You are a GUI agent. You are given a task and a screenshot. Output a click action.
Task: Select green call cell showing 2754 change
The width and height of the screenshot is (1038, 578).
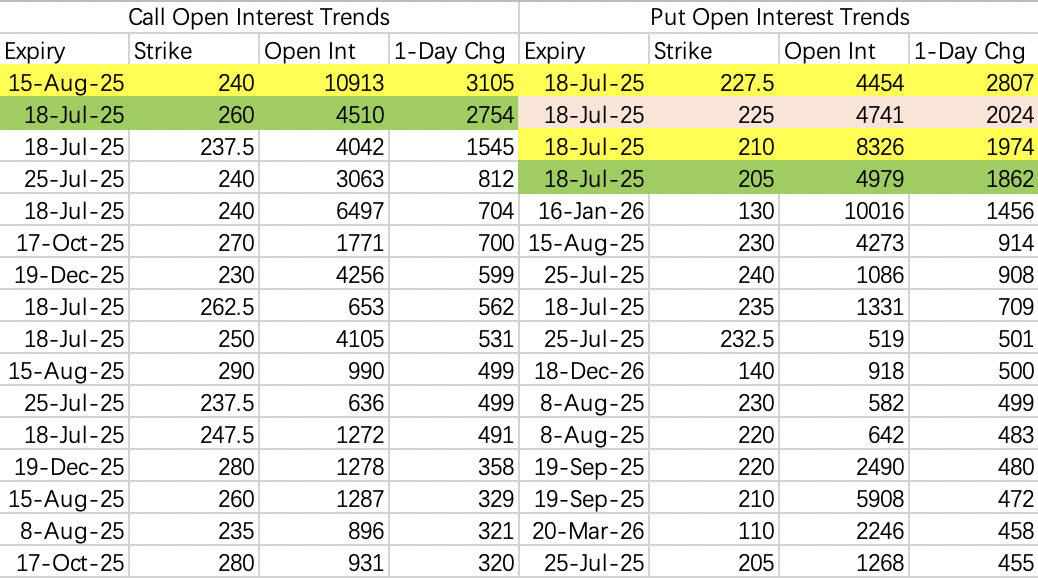[x=454, y=115]
